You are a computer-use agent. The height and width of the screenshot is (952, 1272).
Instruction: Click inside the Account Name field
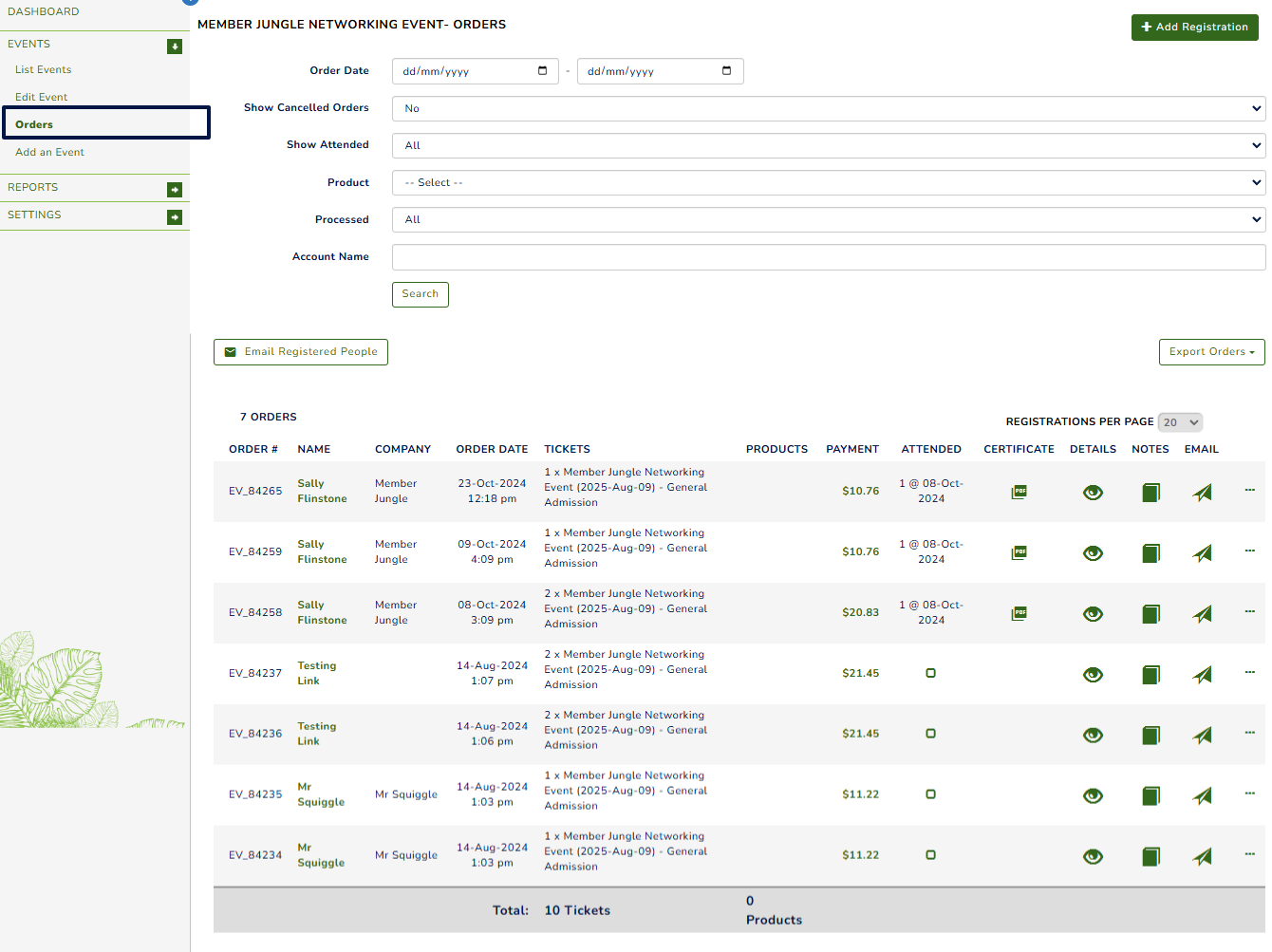coord(828,256)
